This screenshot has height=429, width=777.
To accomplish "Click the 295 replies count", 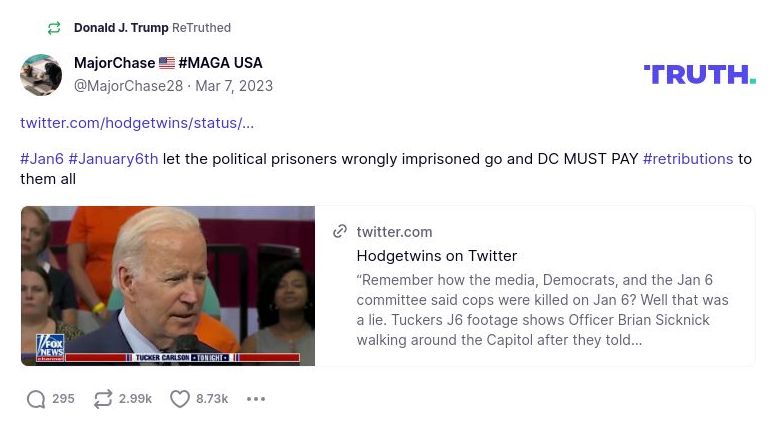I will (x=63, y=399).
